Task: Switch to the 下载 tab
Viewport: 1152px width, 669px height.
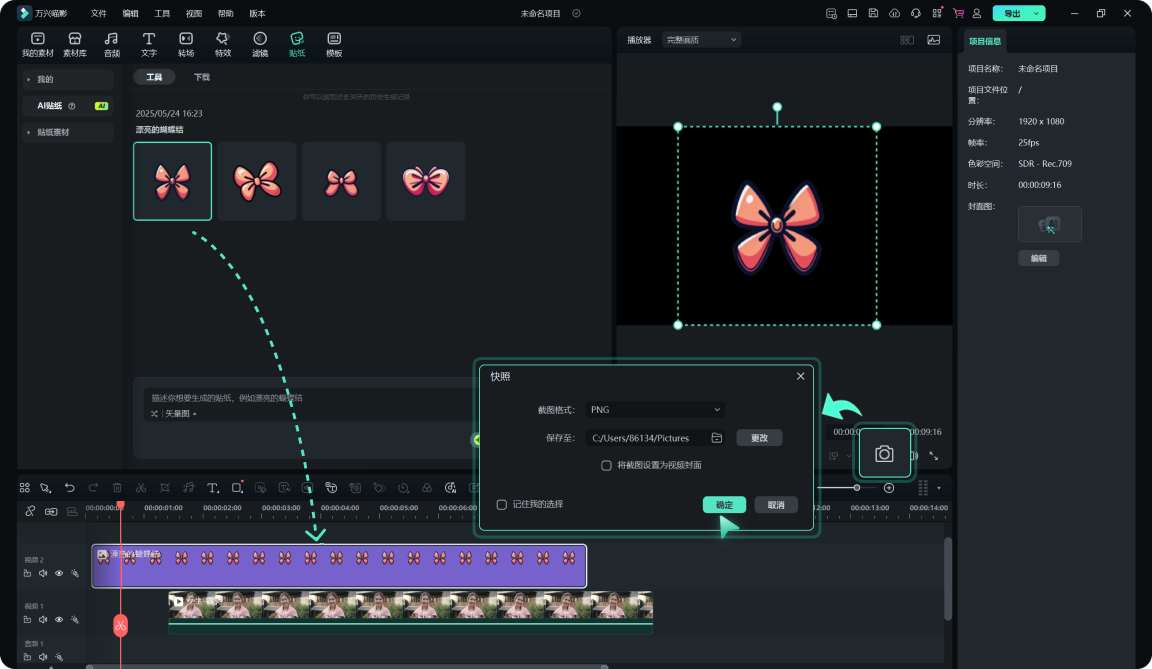Action: (202, 77)
